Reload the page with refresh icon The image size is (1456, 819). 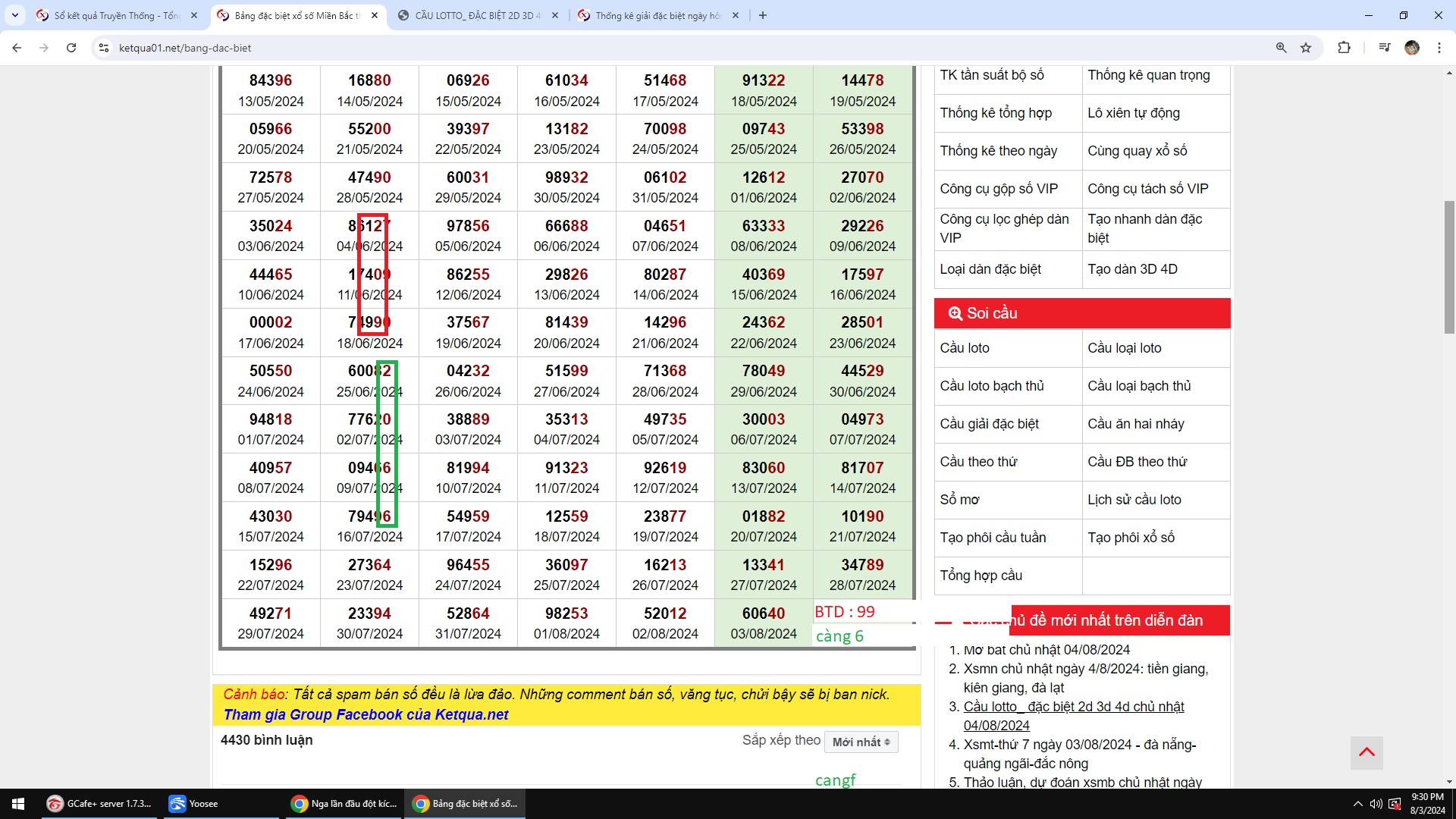[x=71, y=48]
